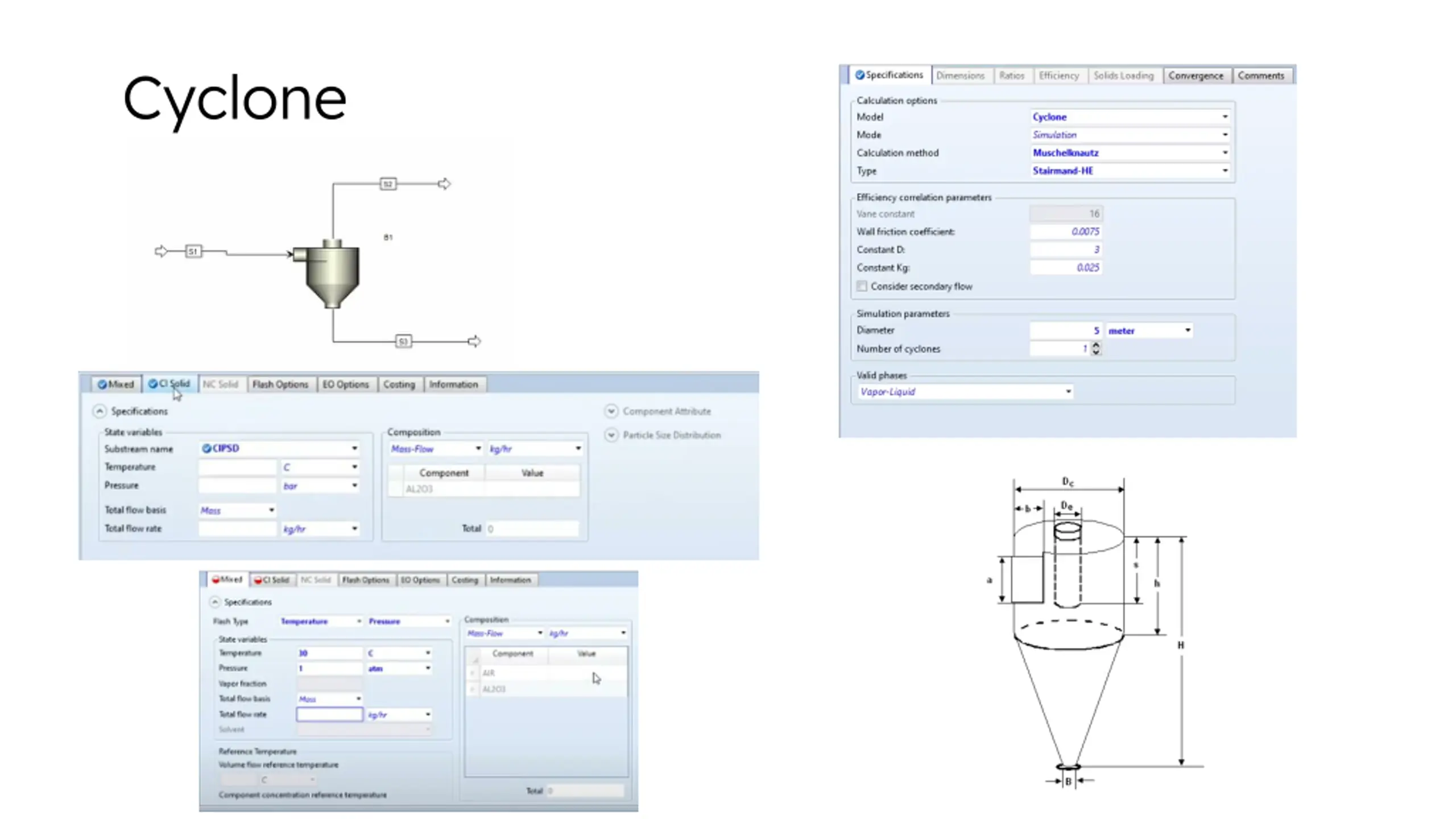Open the cyclone Type dropdown
This screenshot has height=819, width=1456.
pos(1225,171)
